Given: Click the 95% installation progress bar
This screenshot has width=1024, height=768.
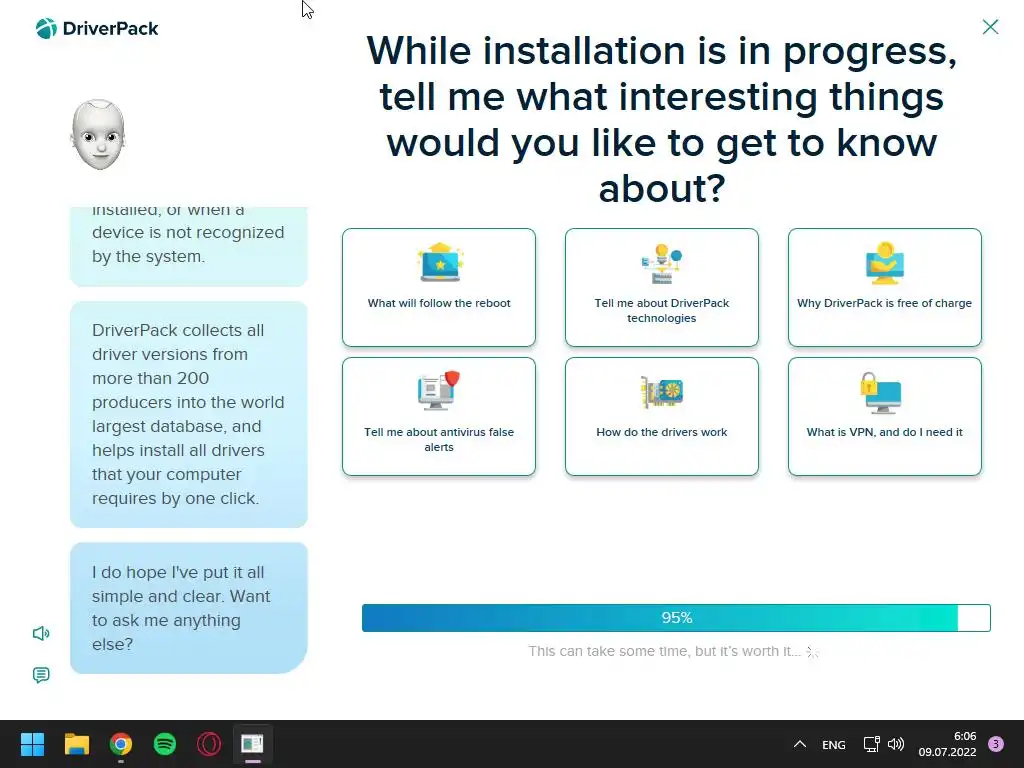Looking at the screenshot, I should 676,618.
